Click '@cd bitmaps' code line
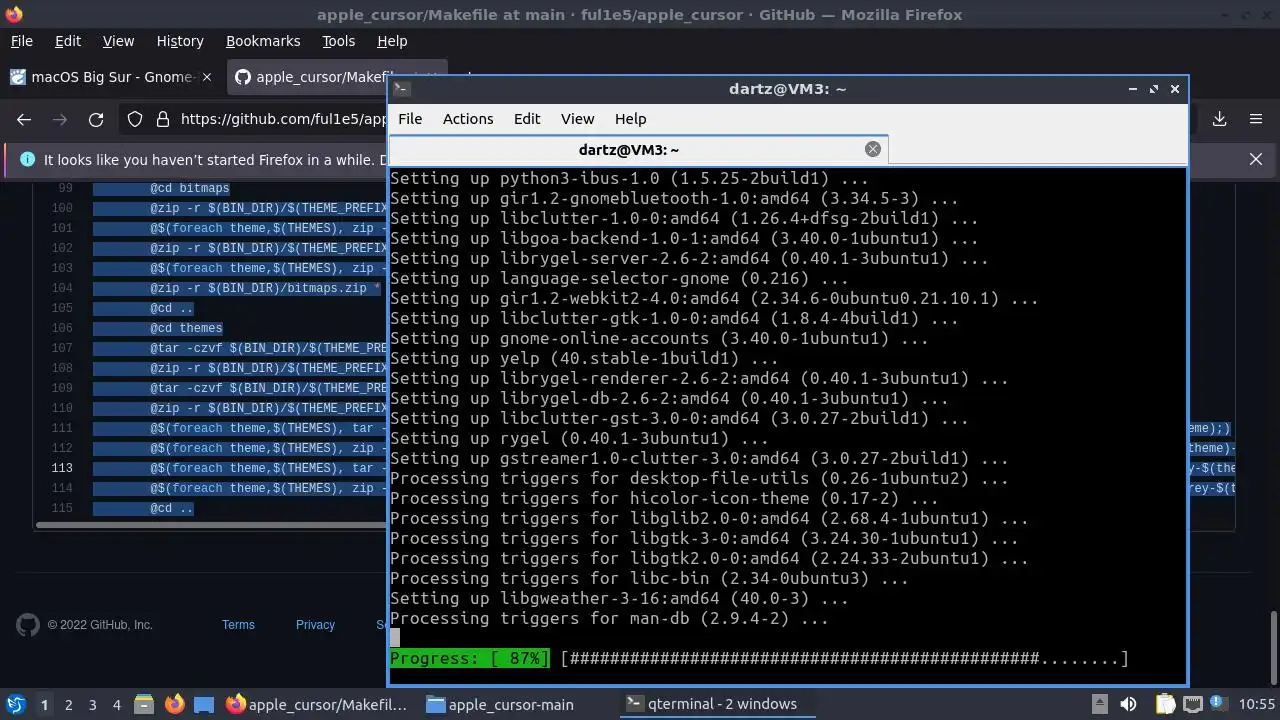Viewport: 1280px width, 720px height. [190, 188]
